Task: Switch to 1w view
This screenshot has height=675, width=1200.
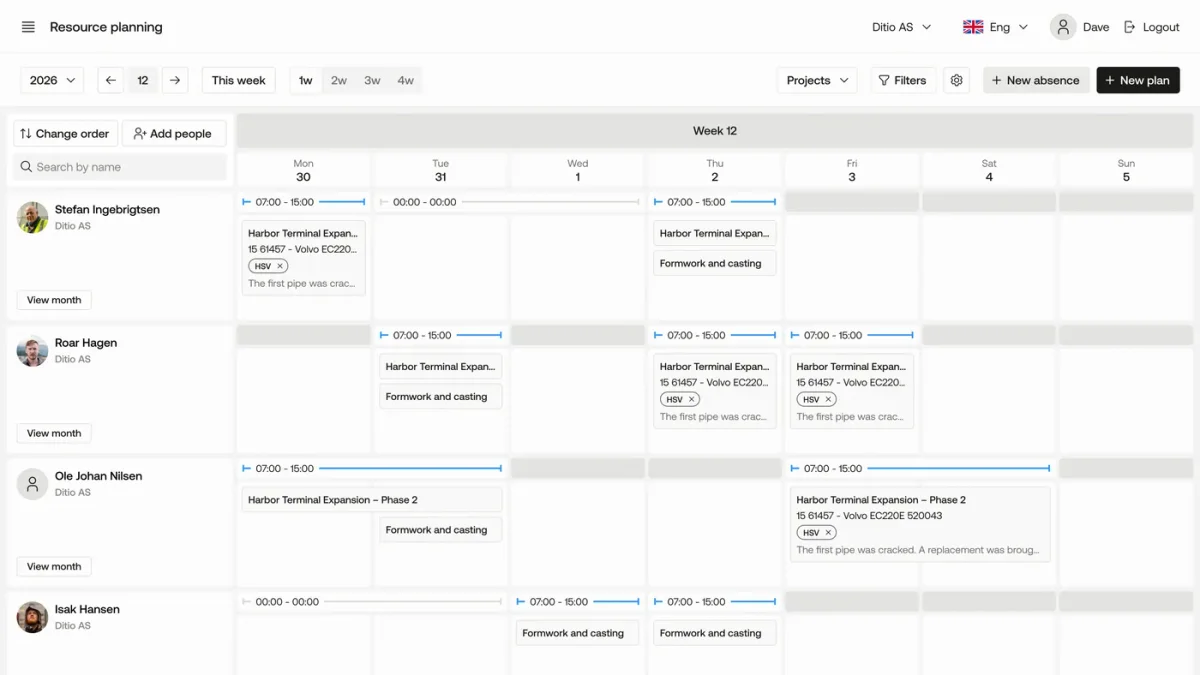Action: pos(306,81)
